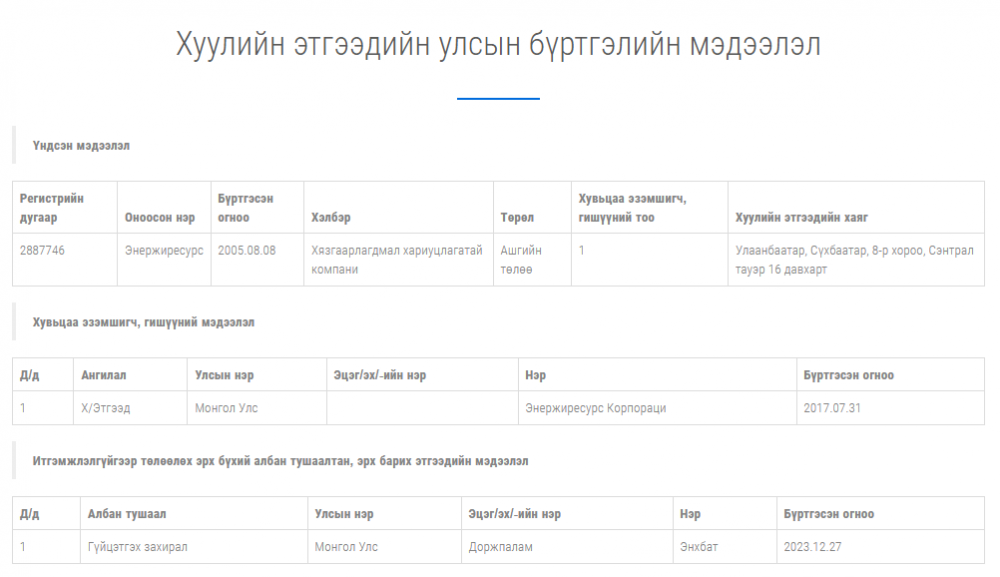Select the shareholder date 2017.07.31
1000x577 pixels.
832,408
